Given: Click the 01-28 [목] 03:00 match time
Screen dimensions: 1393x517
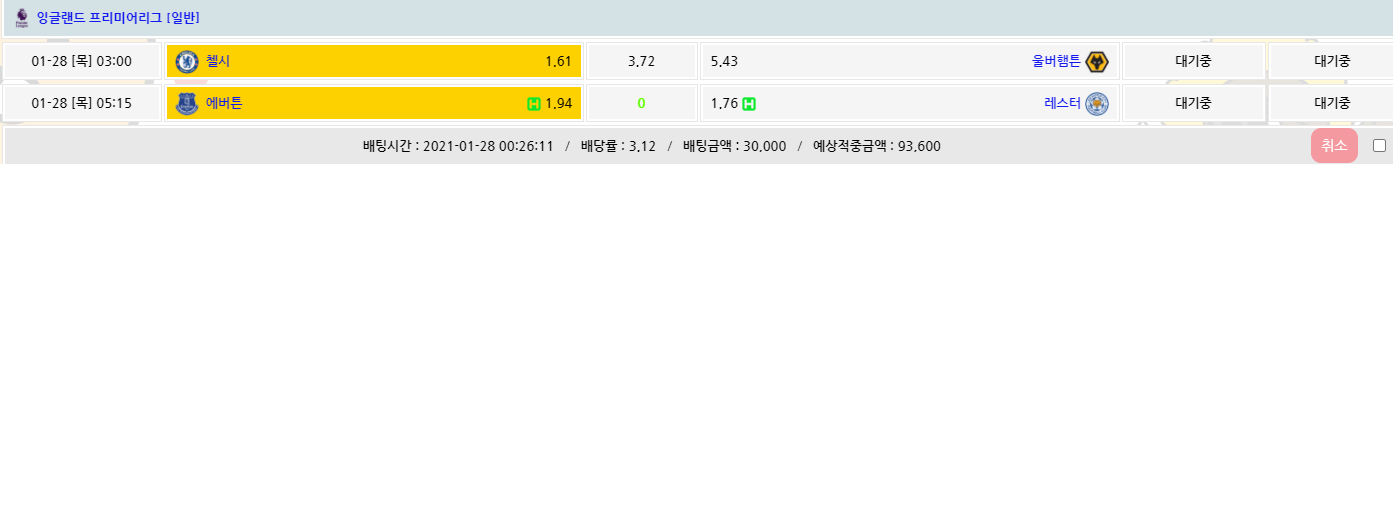Looking at the screenshot, I should (x=82, y=62).
